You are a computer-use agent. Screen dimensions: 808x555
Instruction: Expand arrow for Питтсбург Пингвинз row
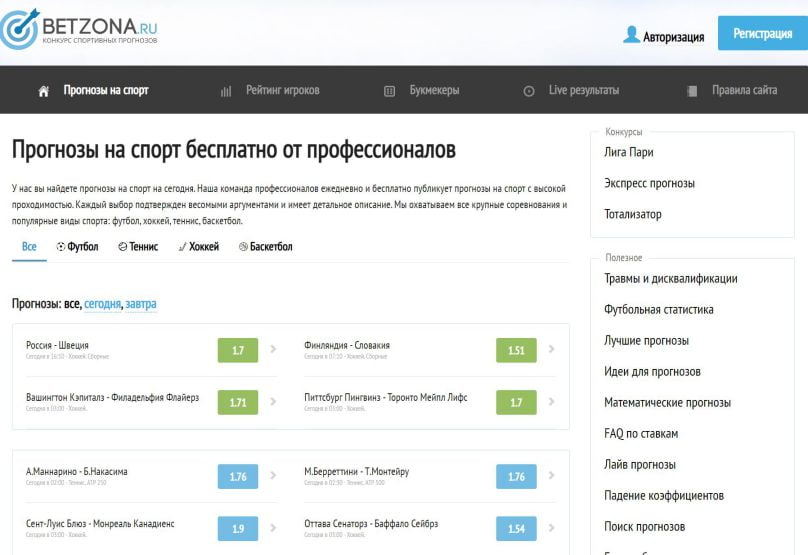[551, 401]
